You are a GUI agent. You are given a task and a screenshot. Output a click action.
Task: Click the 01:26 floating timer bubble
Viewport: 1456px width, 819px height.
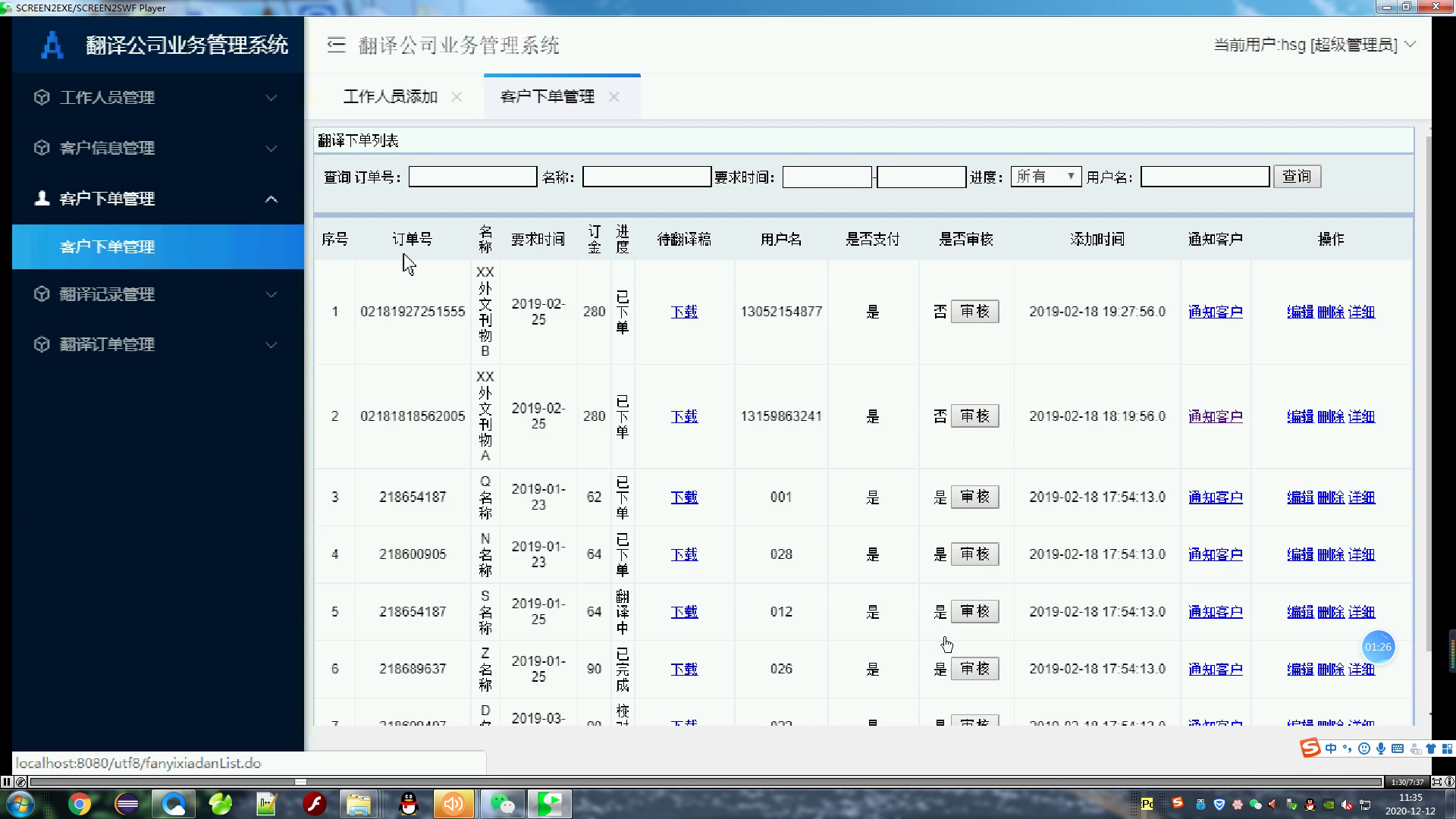click(x=1378, y=647)
